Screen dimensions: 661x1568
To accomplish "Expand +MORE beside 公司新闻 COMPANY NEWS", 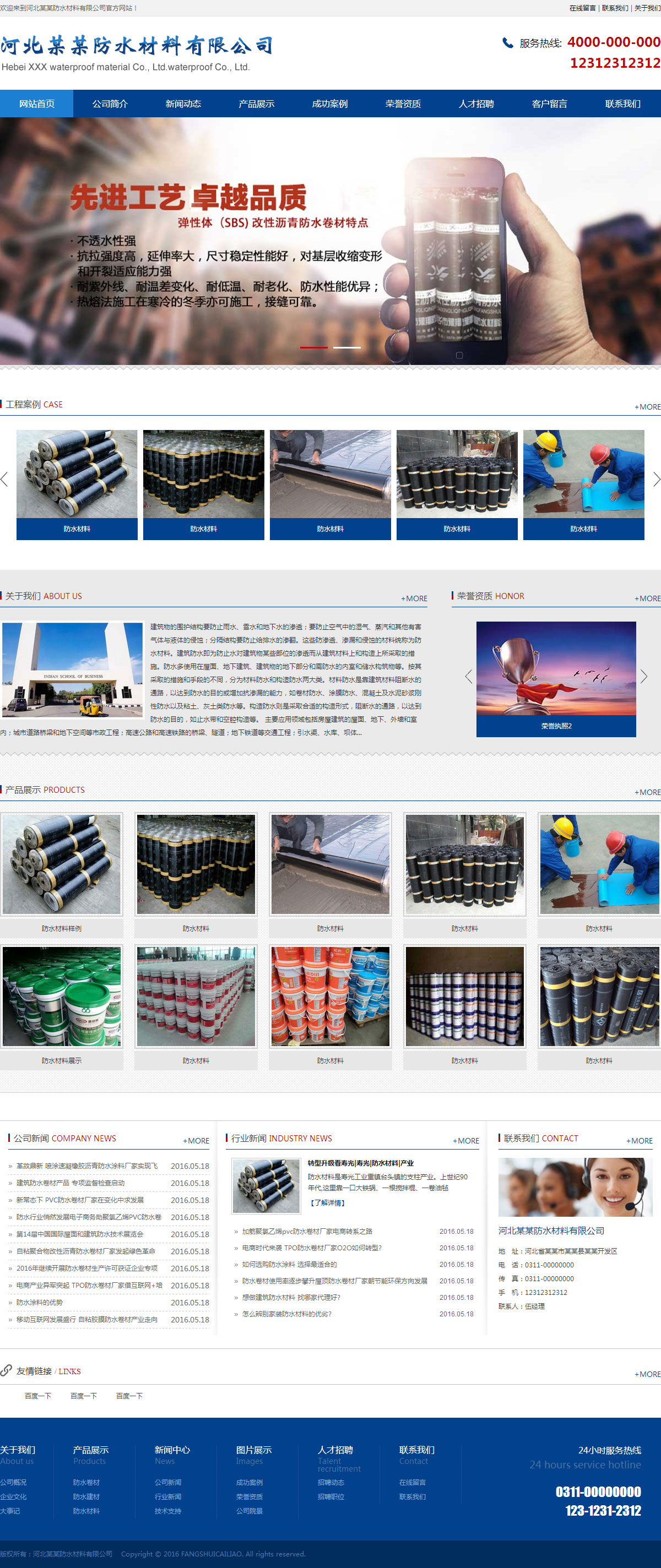I will tap(196, 1141).
